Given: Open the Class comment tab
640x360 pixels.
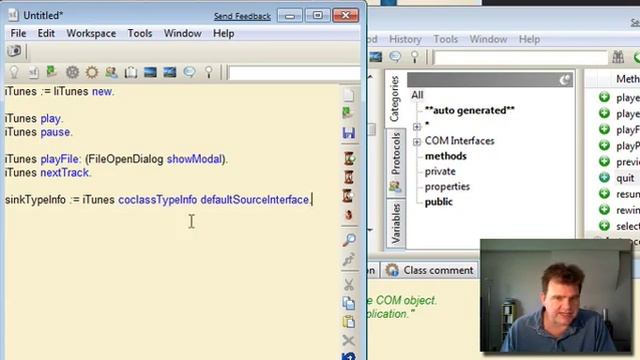Looking at the screenshot, I should point(430,270).
